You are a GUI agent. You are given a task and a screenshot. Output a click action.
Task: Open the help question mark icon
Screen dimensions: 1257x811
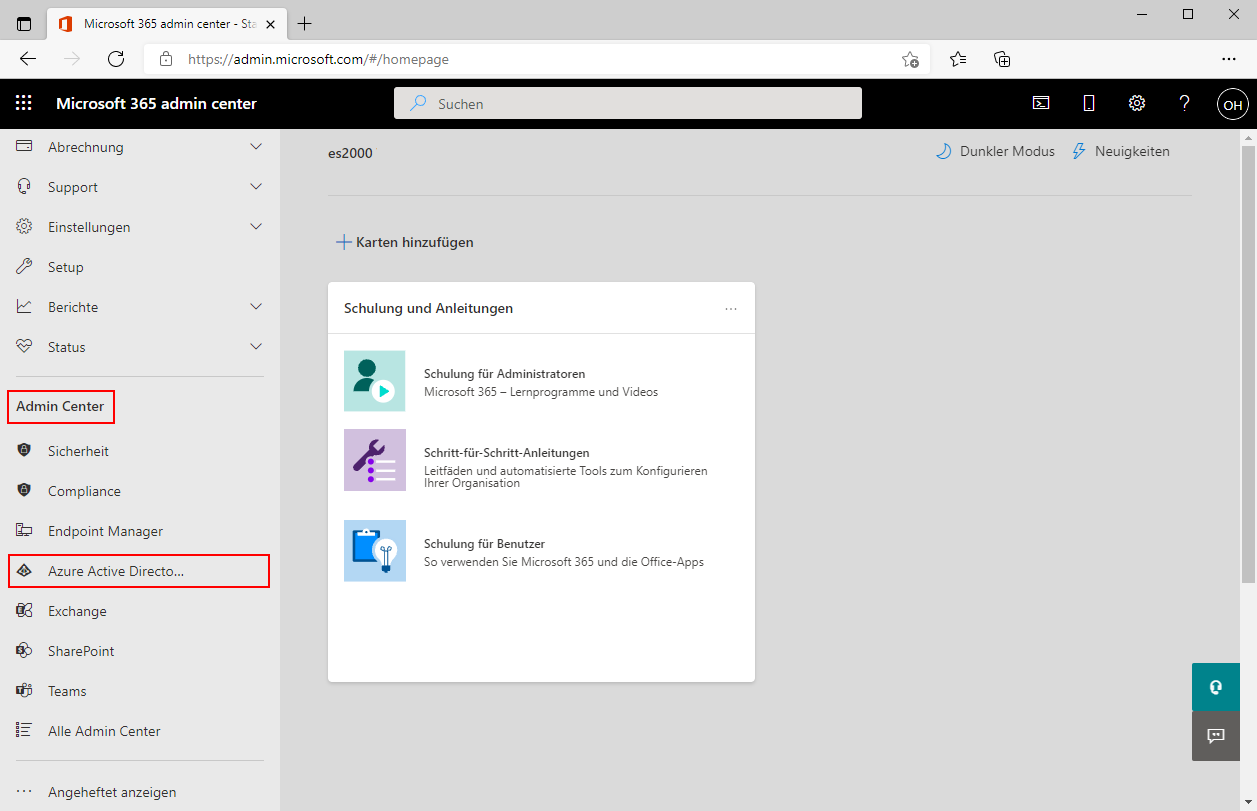point(1185,103)
